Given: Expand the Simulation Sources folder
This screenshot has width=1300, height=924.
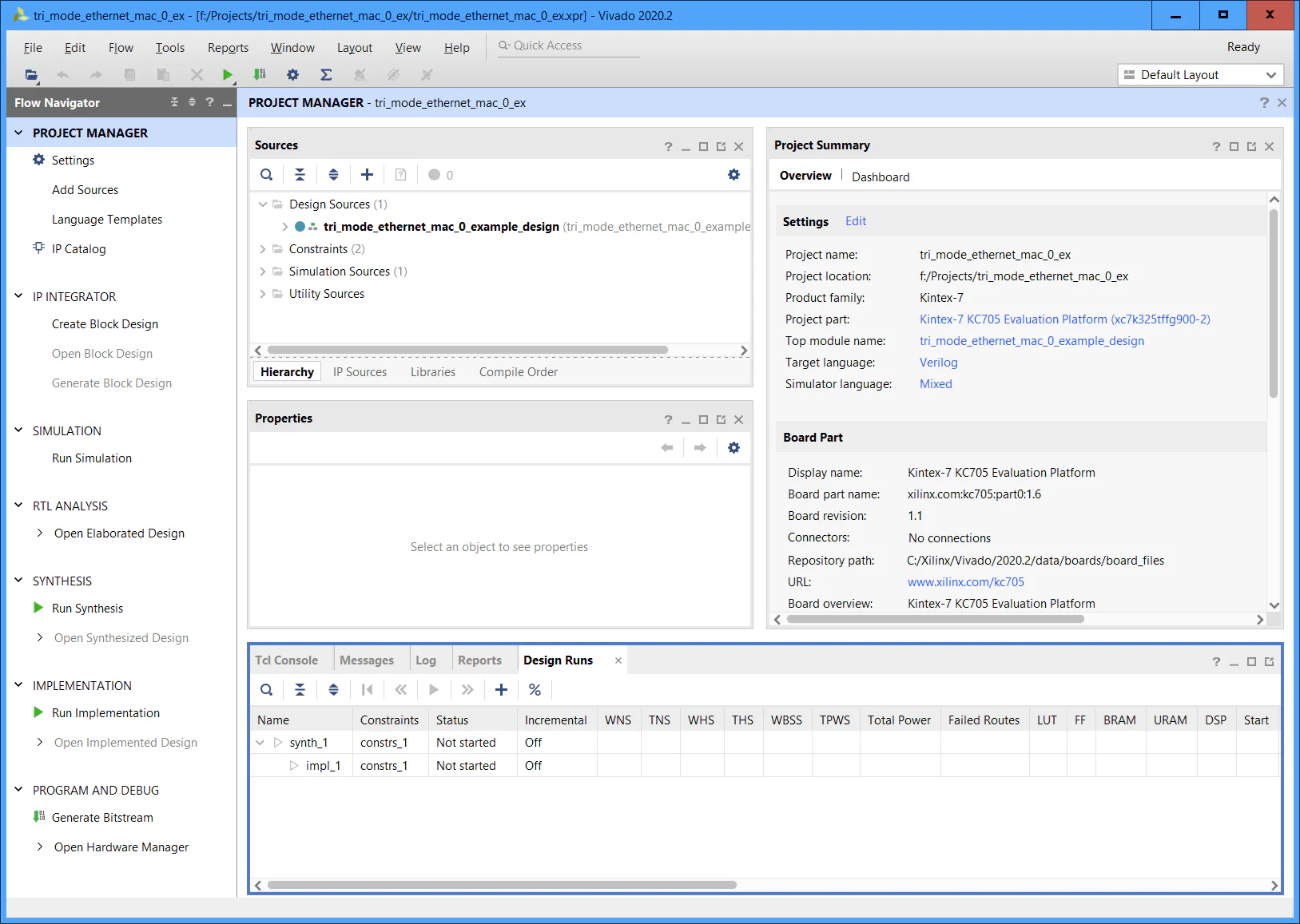Looking at the screenshot, I should [263, 272].
